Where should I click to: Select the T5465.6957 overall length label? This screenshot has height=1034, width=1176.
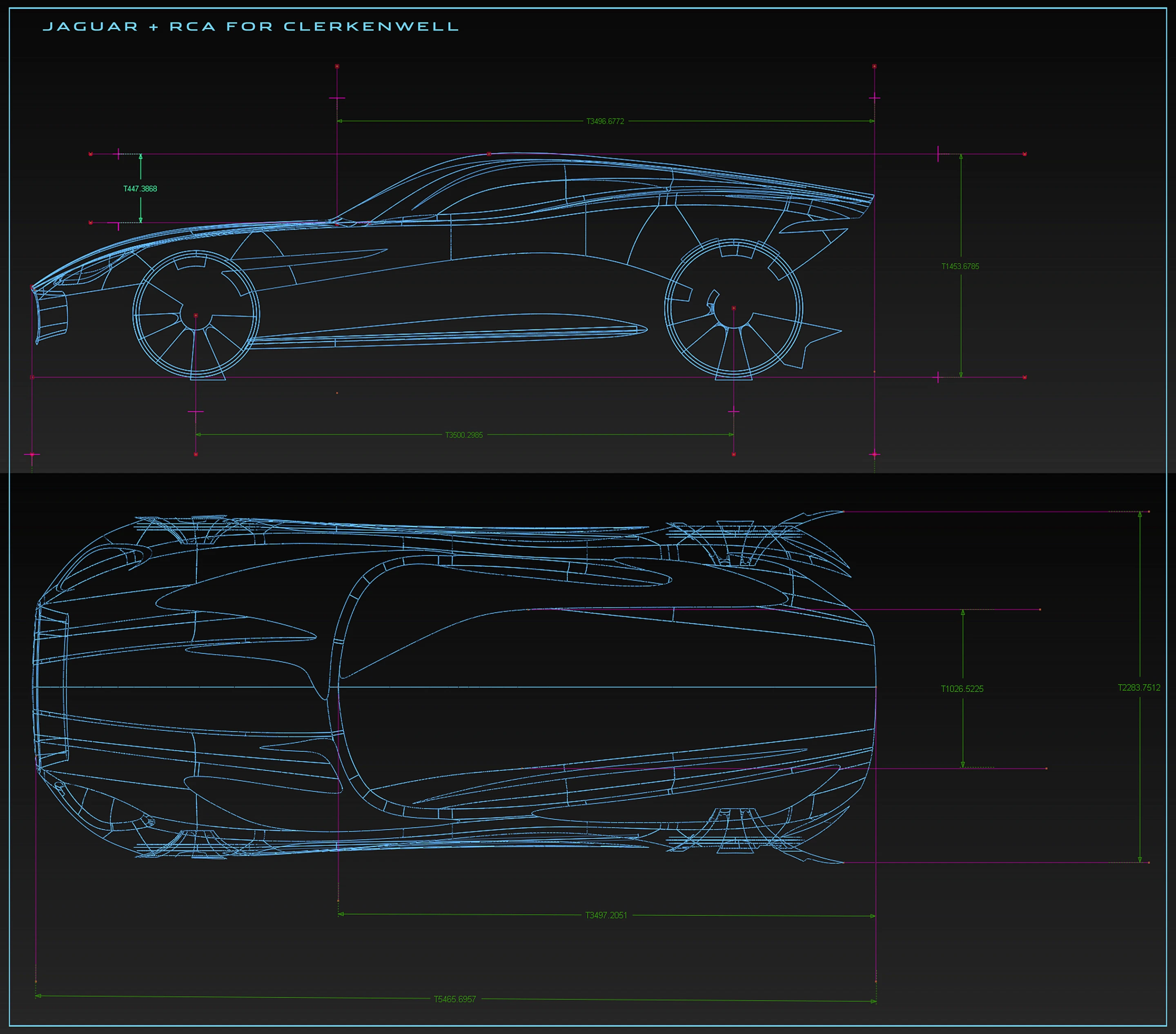454,999
